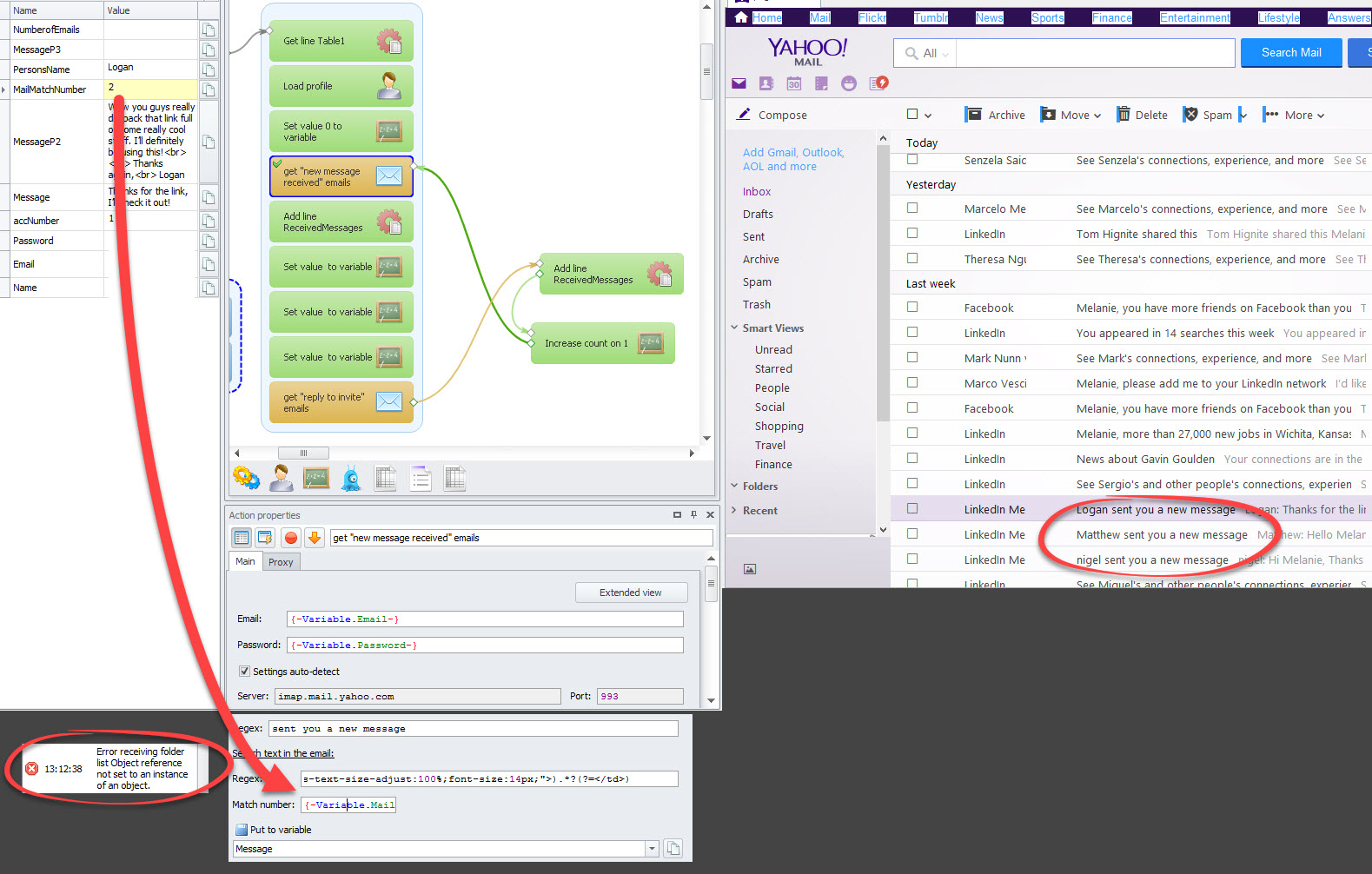Collapse the Smart Views section
This screenshot has width=1372, height=874.
click(735, 328)
